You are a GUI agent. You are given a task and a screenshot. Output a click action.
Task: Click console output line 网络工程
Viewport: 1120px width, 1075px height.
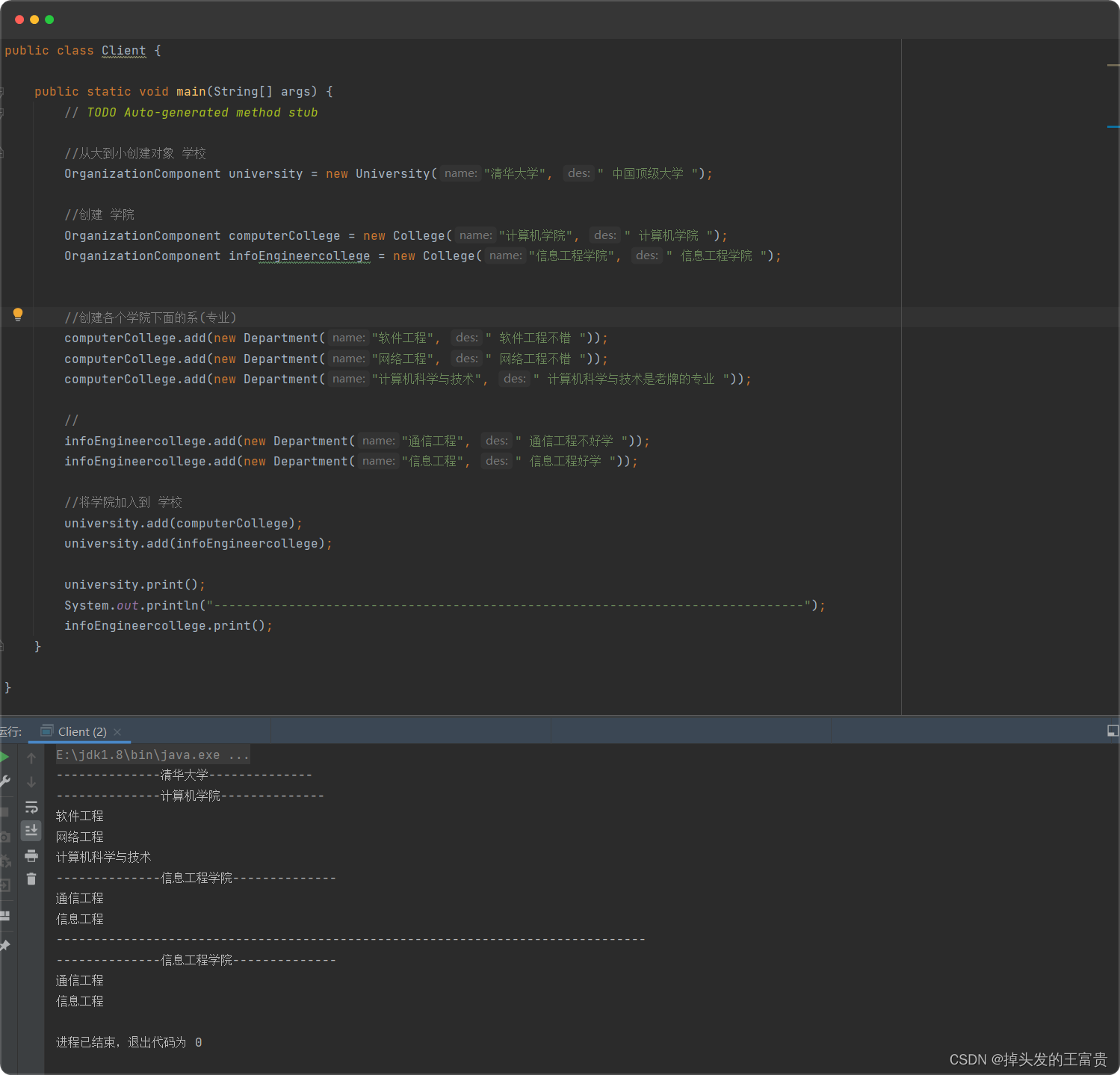80,837
